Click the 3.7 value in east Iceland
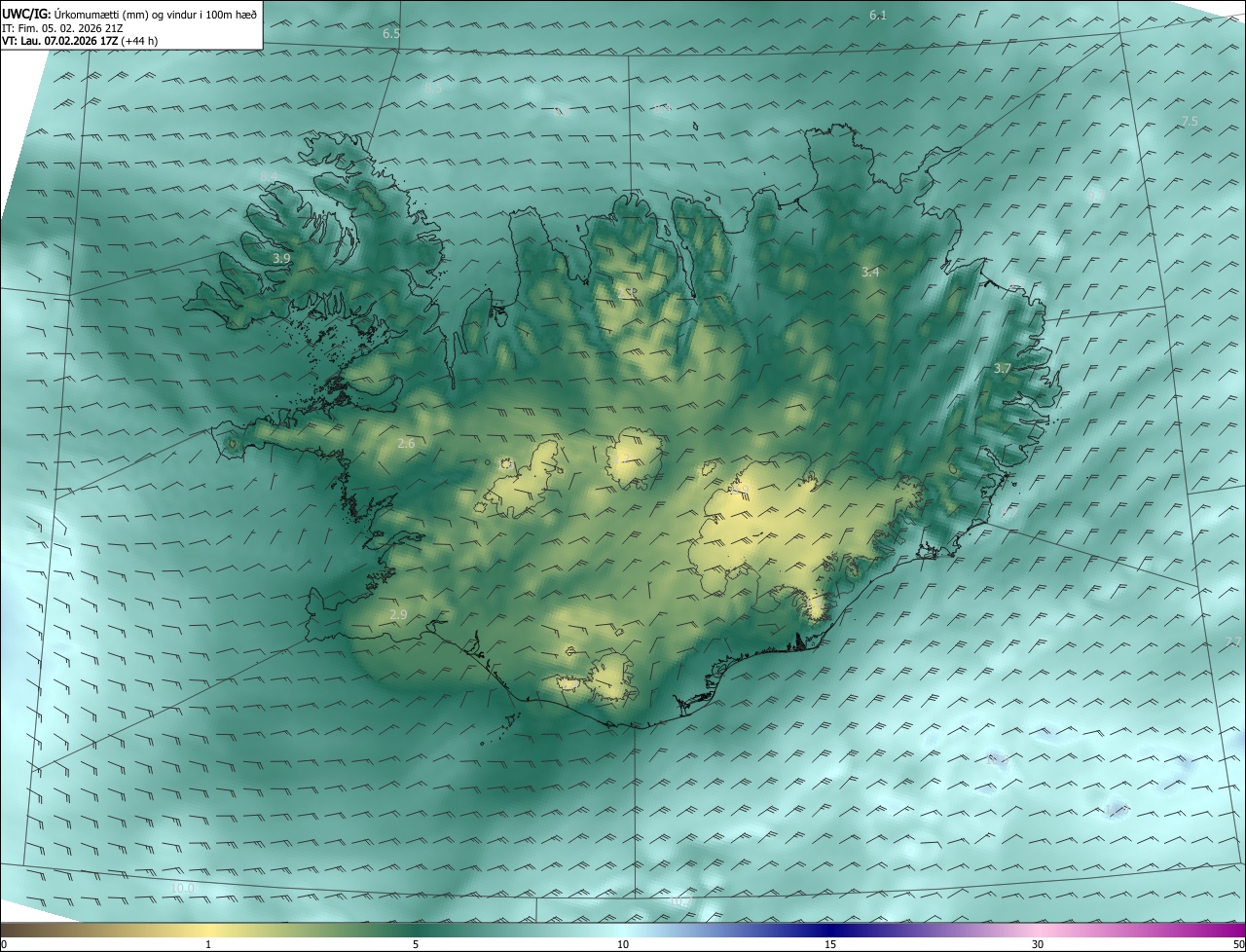This screenshot has width=1246, height=952. (x=1003, y=368)
